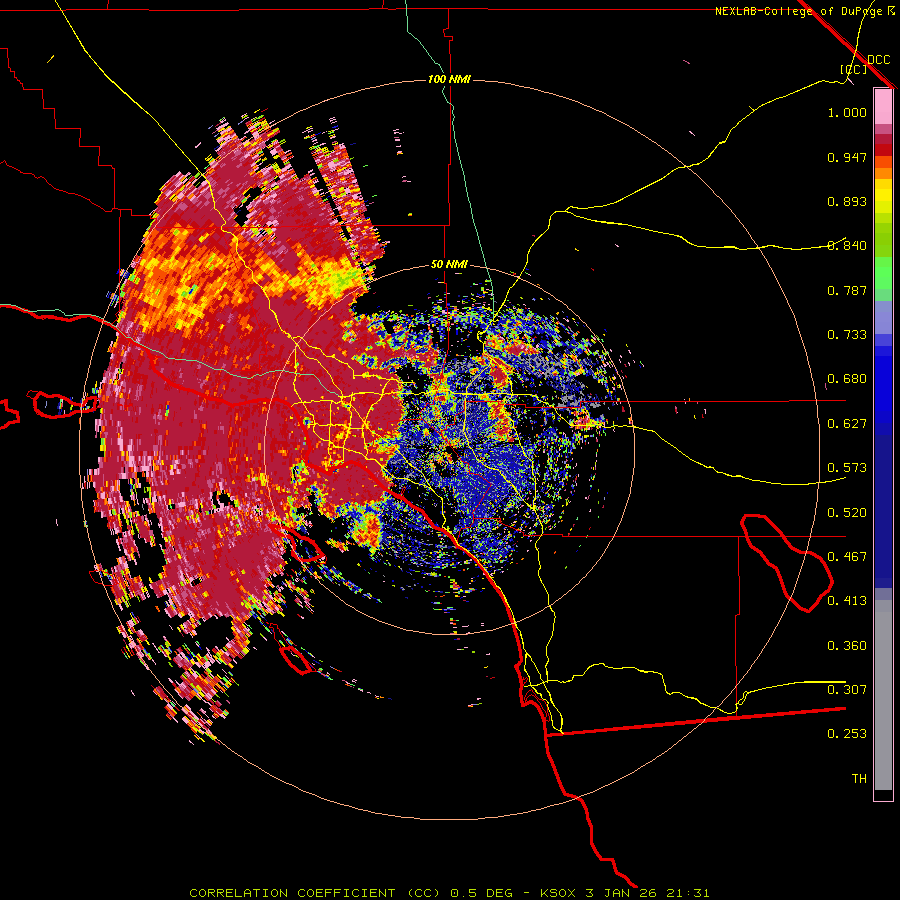Viewport: 900px width, 900px height.
Task: Click the 0.680 scale value
Action: pos(847,379)
